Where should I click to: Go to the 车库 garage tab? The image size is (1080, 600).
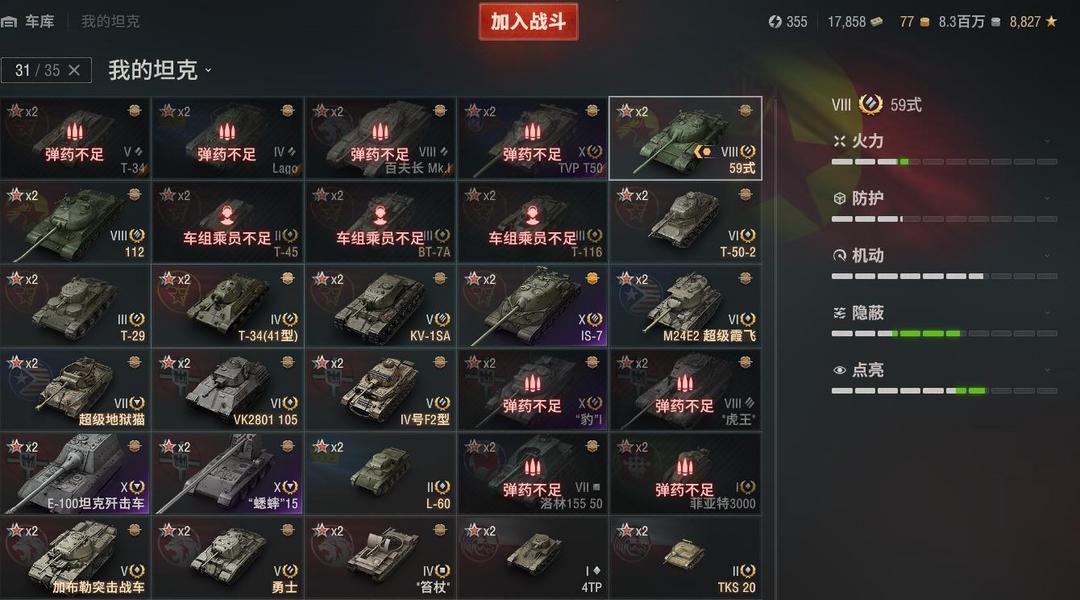[40, 22]
